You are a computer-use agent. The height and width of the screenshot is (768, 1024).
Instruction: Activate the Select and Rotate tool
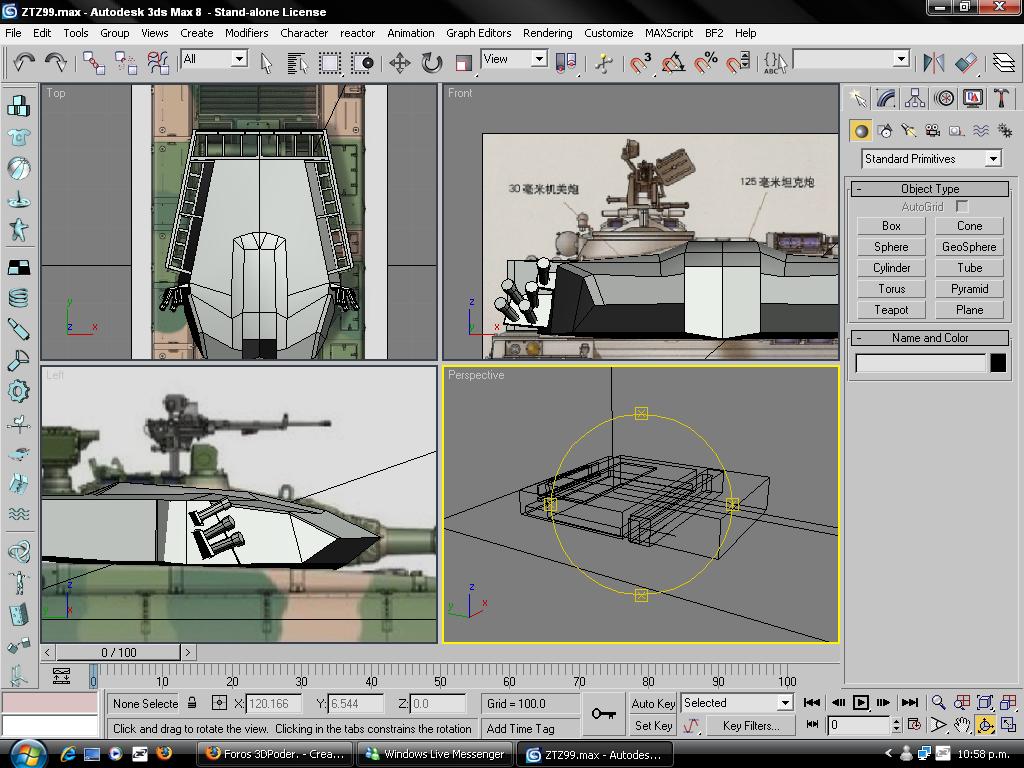tap(431, 63)
